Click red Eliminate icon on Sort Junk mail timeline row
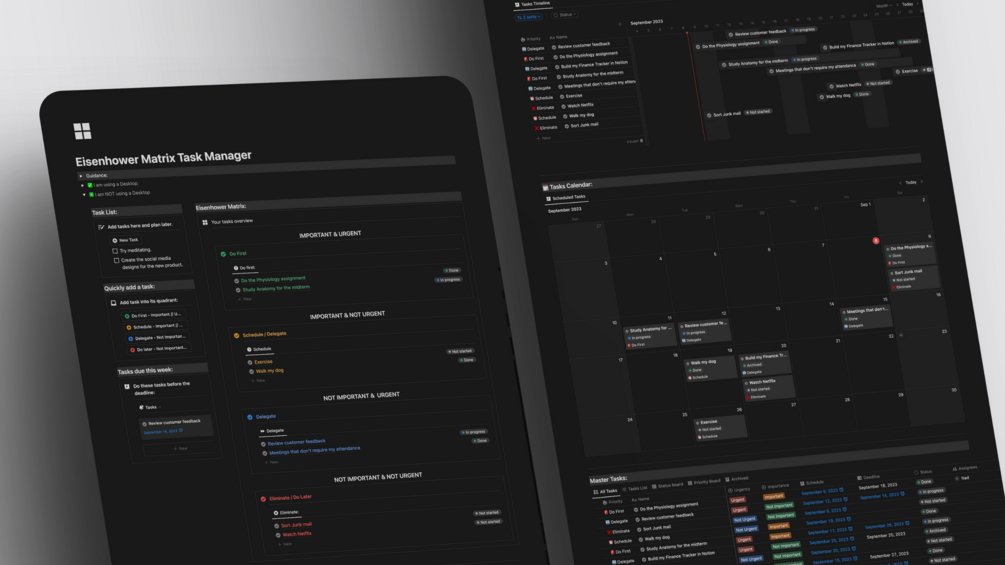The width and height of the screenshot is (1005, 565). [536, 128]
